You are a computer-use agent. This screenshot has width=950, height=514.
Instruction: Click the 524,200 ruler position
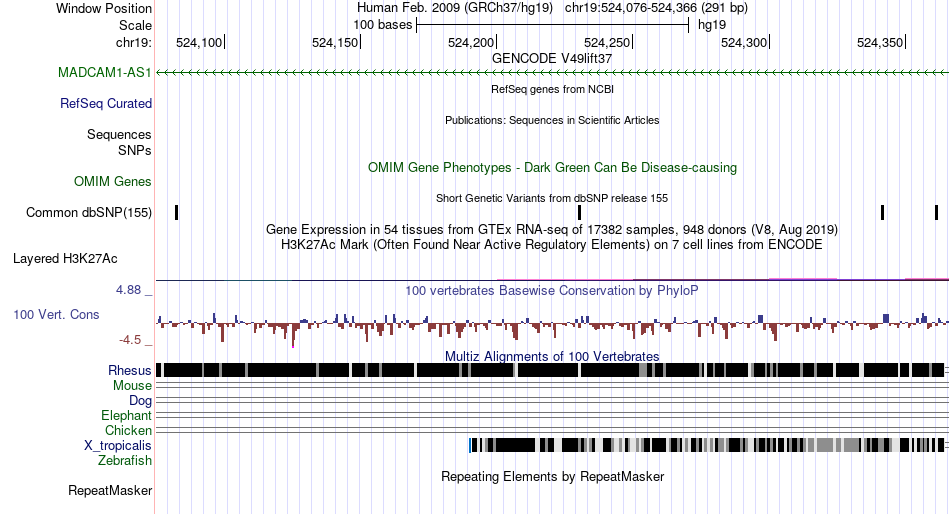point(471,42)
